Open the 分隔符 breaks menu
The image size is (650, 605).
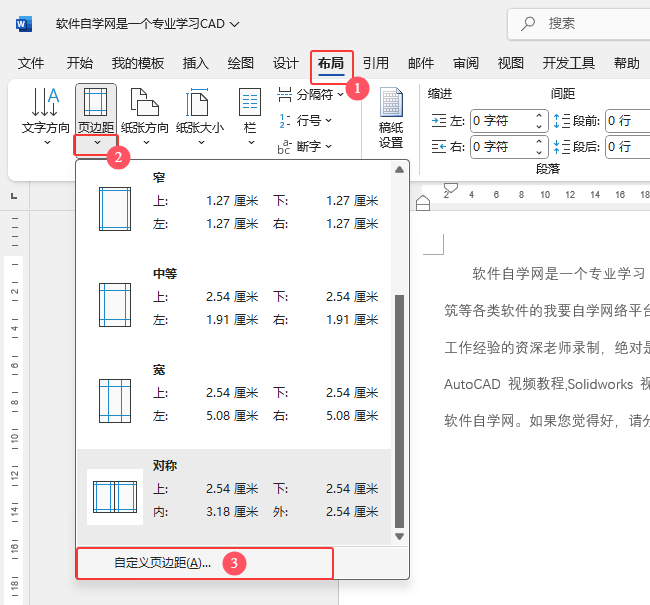pyautogui.click(x=310, y=95)
